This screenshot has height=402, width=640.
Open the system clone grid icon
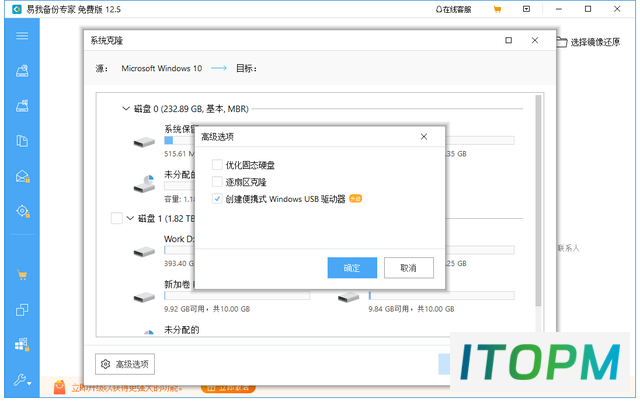tap(22, 345)
